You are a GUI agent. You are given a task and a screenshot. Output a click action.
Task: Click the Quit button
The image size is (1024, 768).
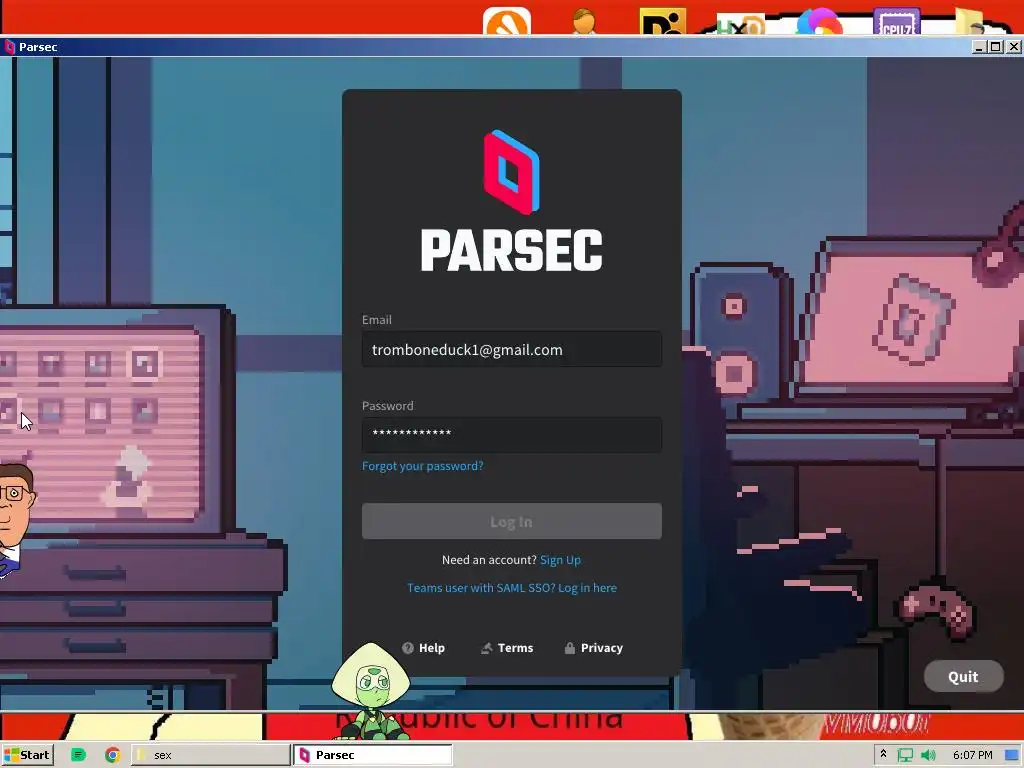click(x=963, y=677)
